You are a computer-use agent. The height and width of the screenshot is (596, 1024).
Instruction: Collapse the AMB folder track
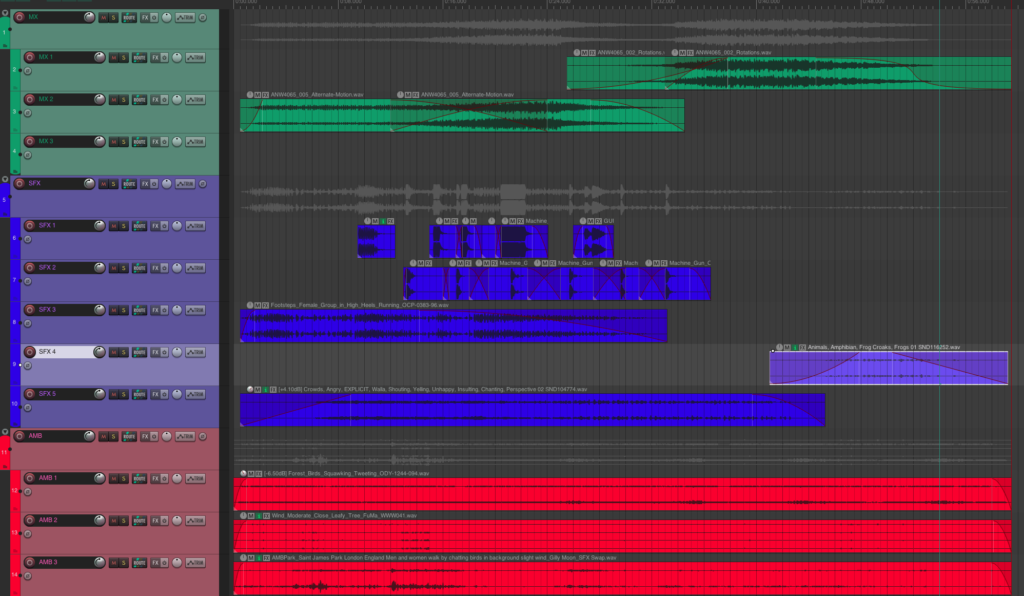(5, 431)
